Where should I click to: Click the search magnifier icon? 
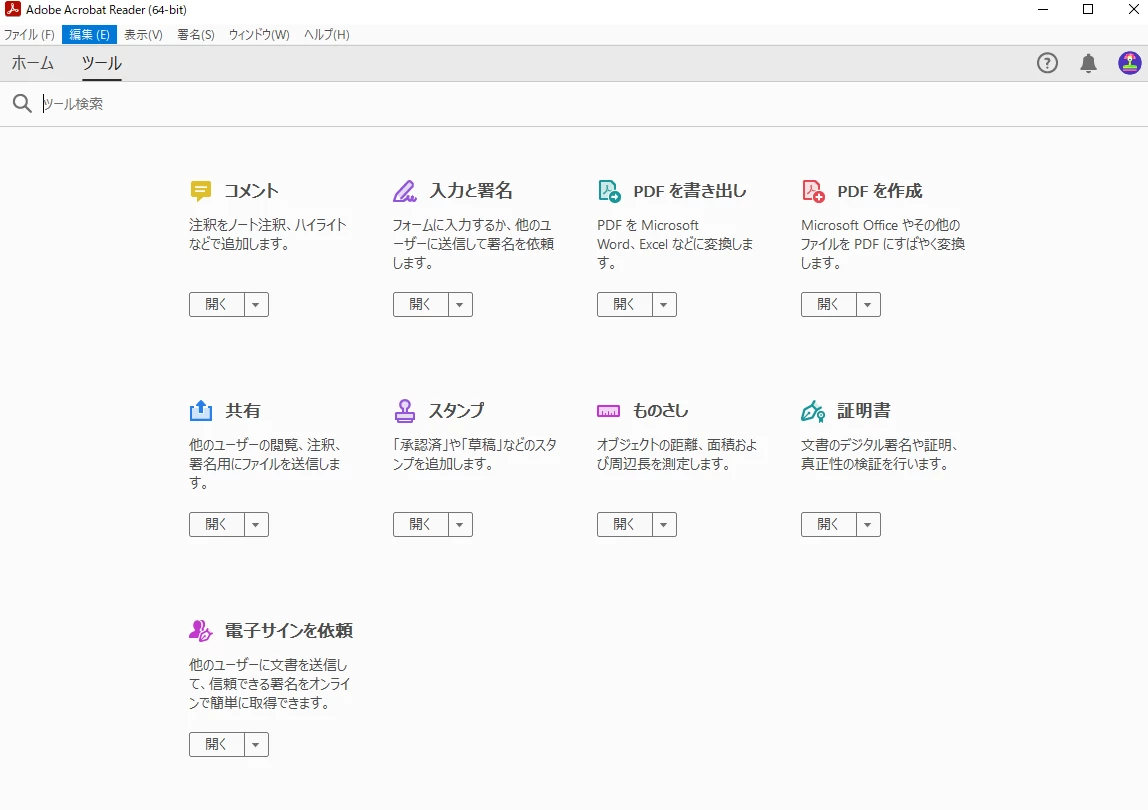point(22,103)
